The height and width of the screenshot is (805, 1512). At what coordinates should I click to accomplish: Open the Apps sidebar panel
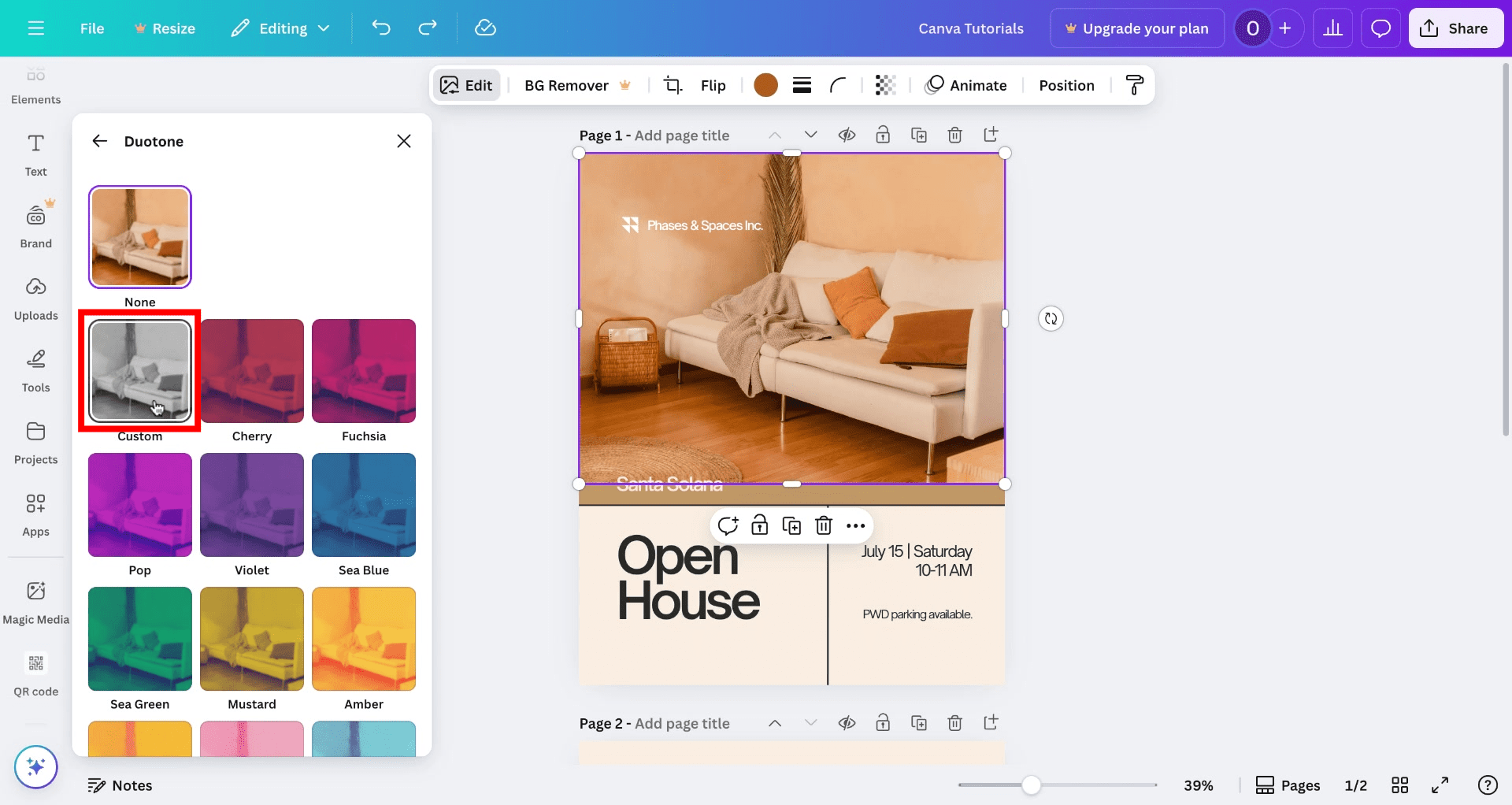click(x=35, y=515)
